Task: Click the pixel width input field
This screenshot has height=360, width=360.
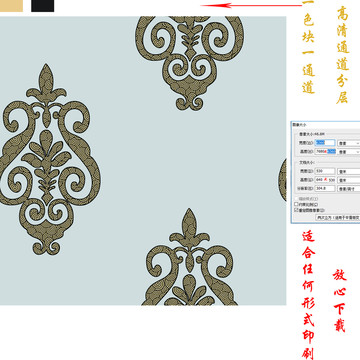Action: click(x=325, y=143)
